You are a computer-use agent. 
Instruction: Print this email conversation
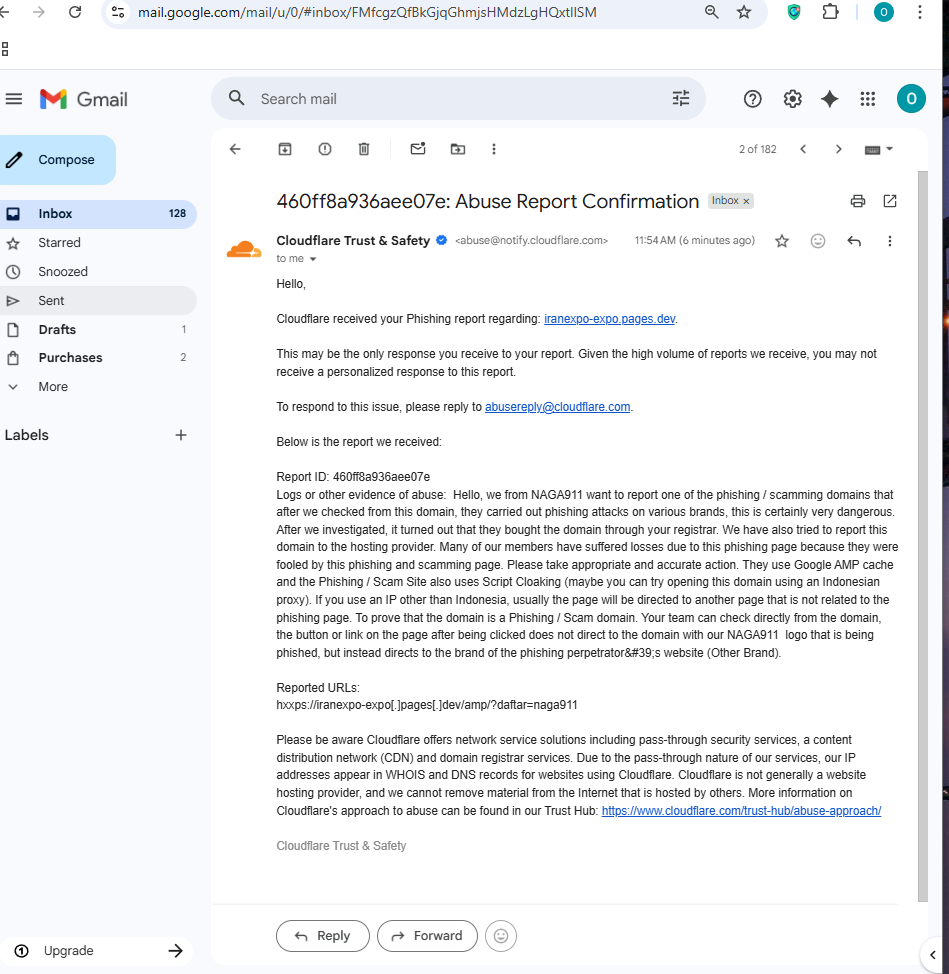[x=858, y=201]
